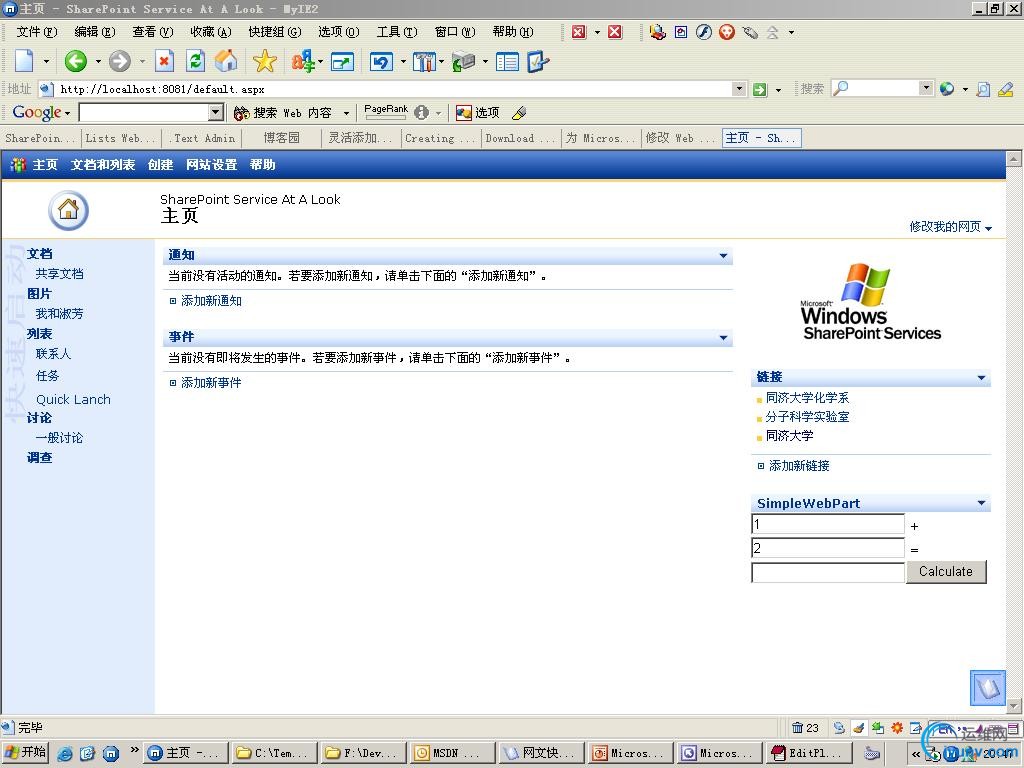The width and height of the screenshot is (1024, 768).
Task: Click the printer toolbar icon
Action: pos(464,61)
